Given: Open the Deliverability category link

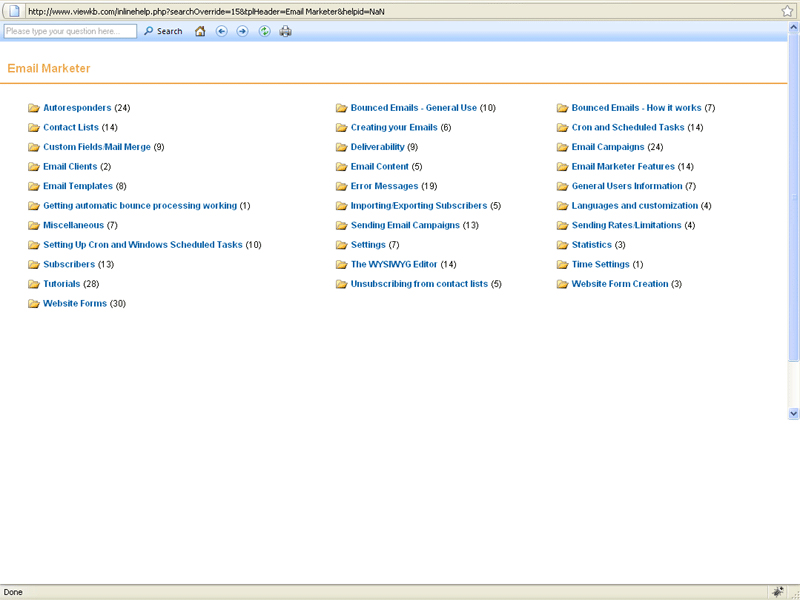Looking at the screenshot, I should [x=378, y=147].
